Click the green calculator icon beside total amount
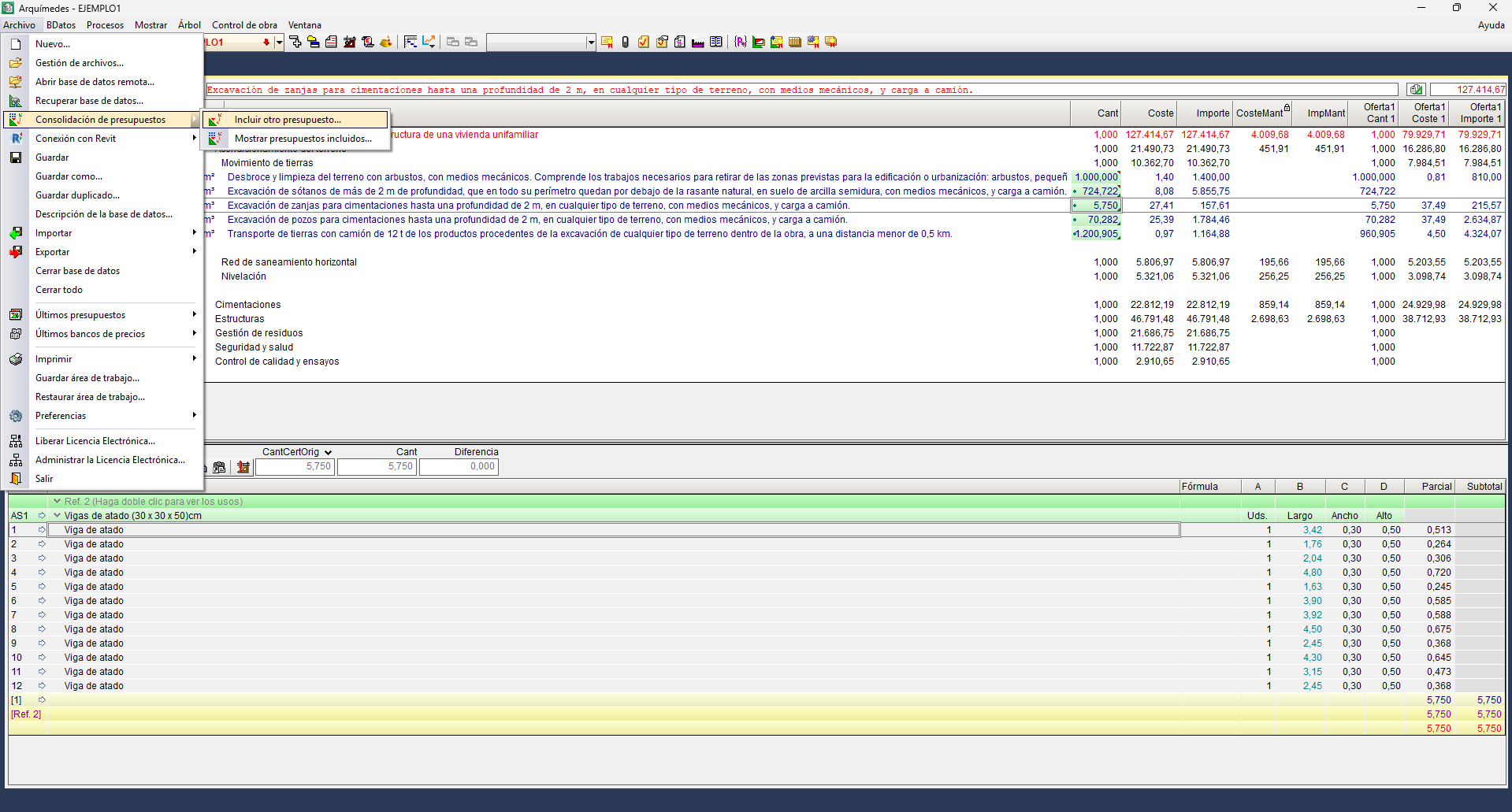Viewport: 1512px width, 812px height. coord(1416,90)
